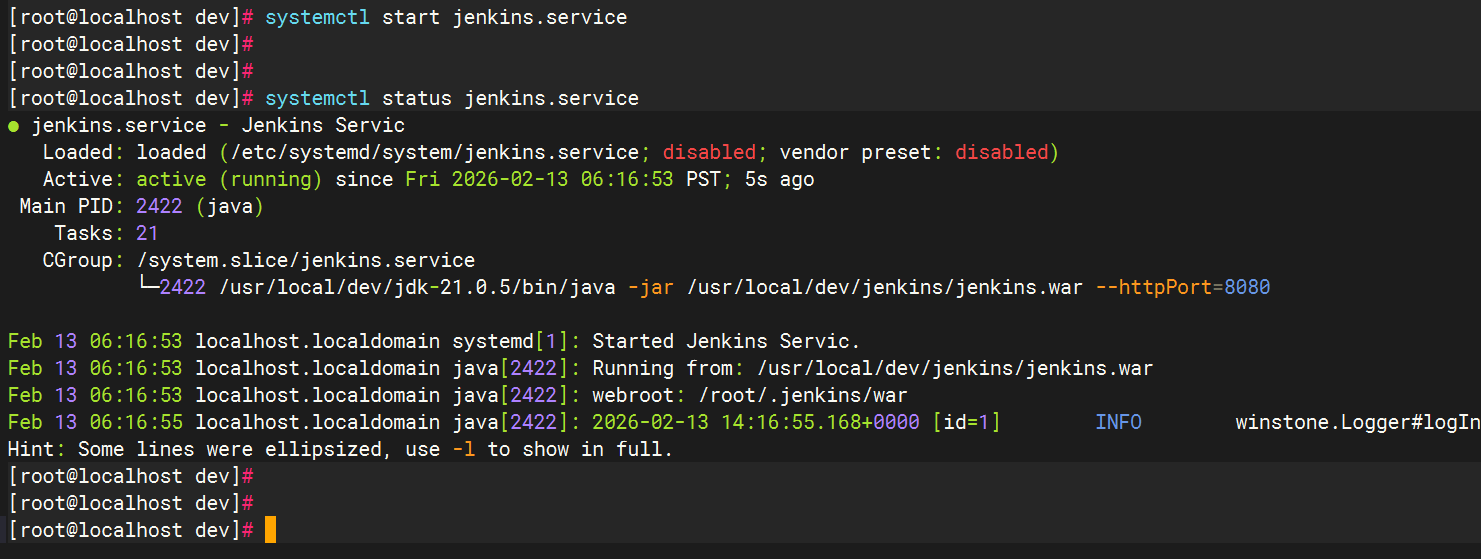Click the '[id=1]' log field
Image resolution: width=1481 pixels, height=559 pixels.
(x=966, y=422)
